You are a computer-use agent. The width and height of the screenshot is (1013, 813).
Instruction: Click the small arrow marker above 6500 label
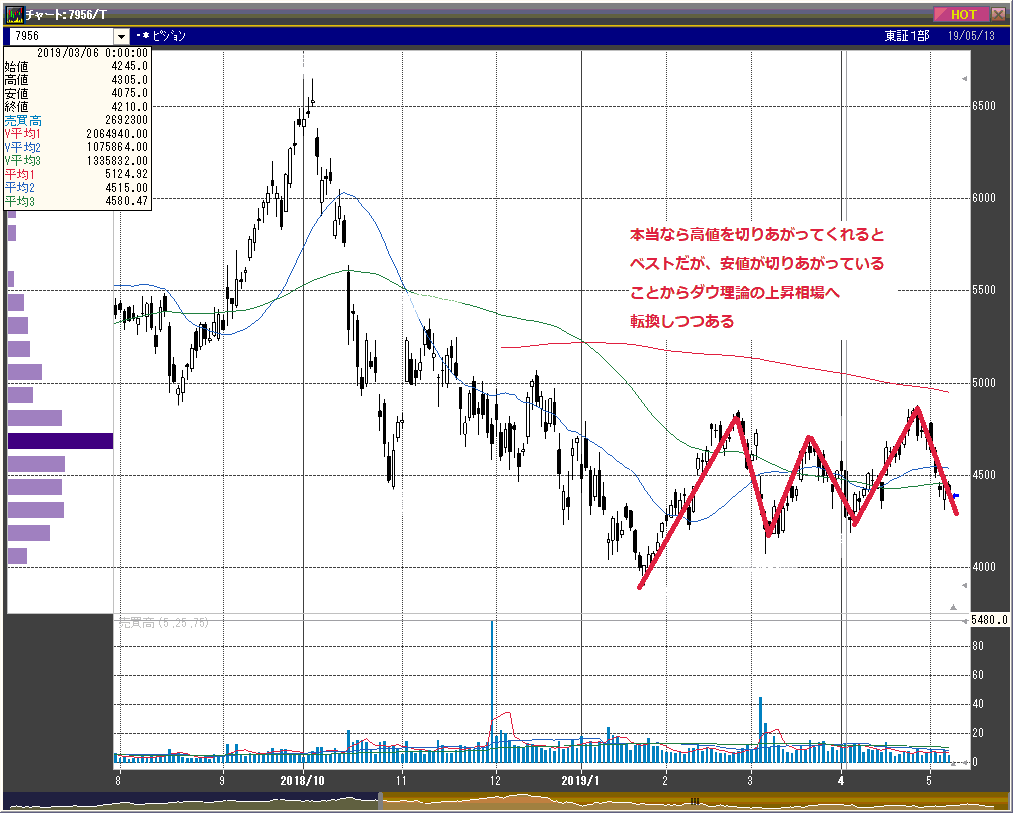coord(965,79)
